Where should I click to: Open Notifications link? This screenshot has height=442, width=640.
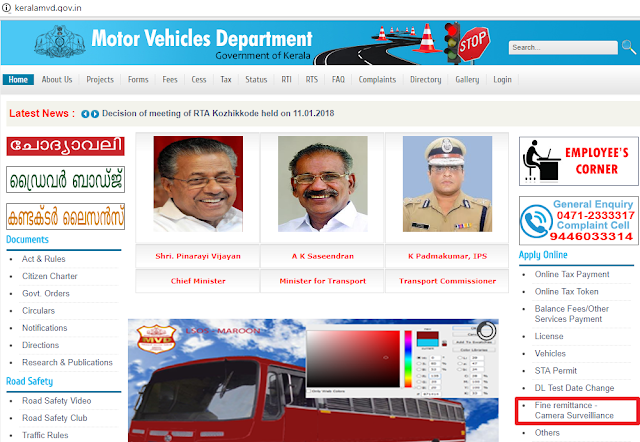coord(44,328)
